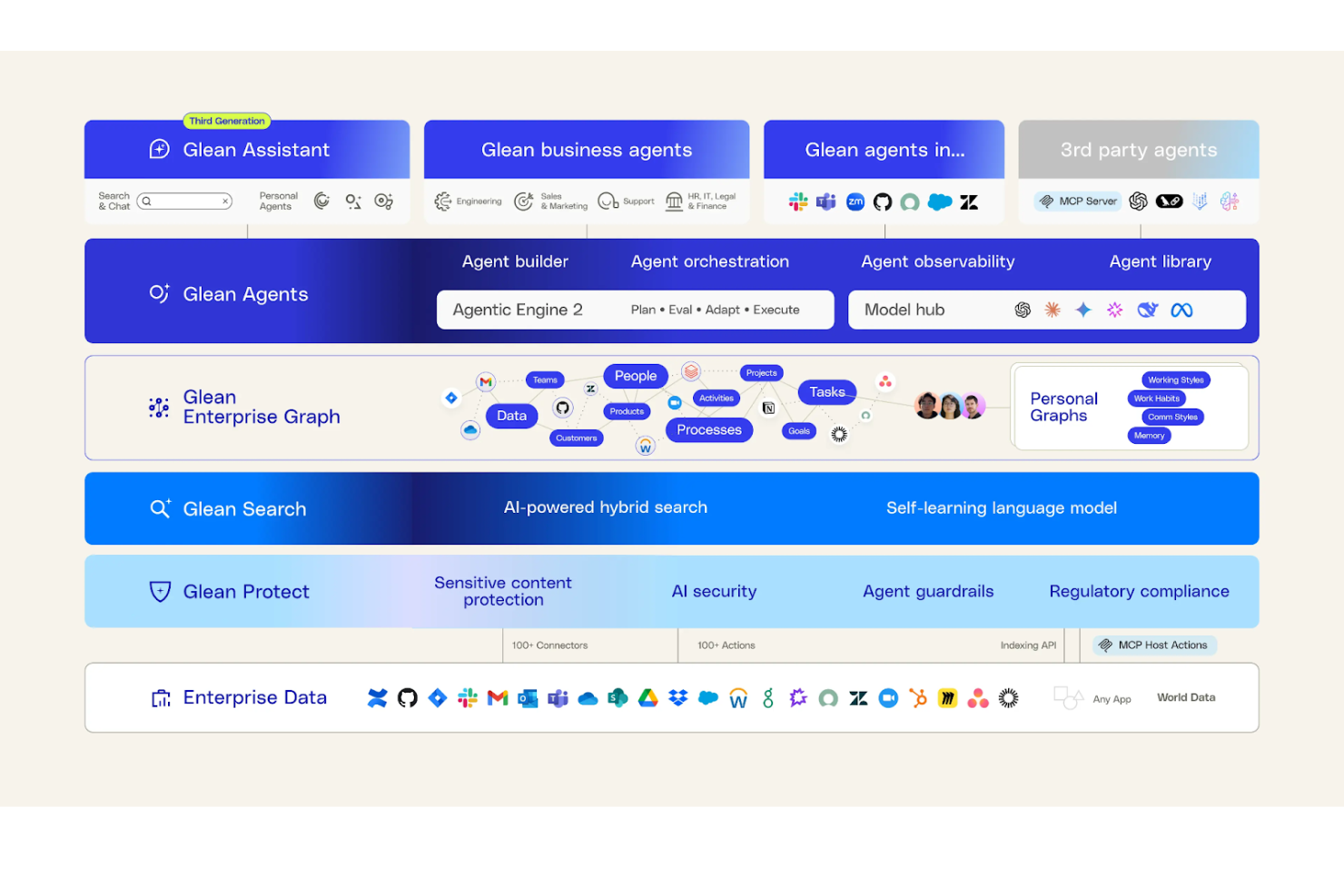
Task: Click the Confluence icon in Enterprise Data row
Action: coord(378,698)
